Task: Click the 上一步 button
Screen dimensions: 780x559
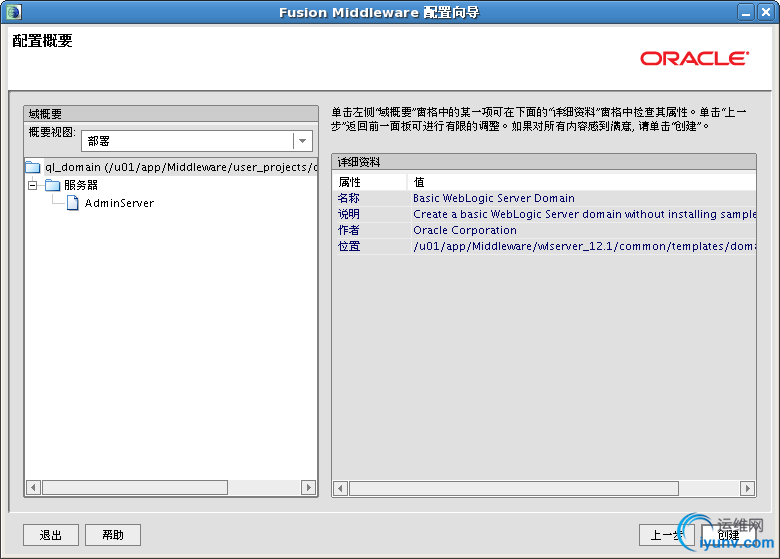Action: (x=666, y=535)
